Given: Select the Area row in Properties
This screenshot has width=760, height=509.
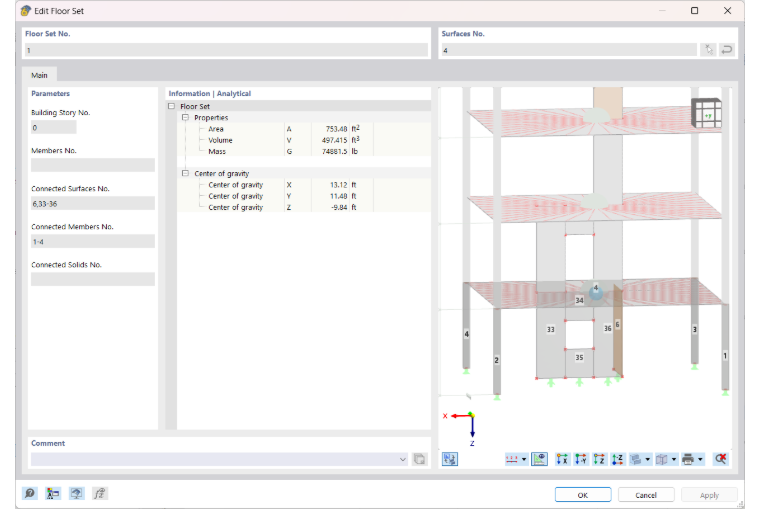Looking at the screenshot, I should (x=304, y=129).
